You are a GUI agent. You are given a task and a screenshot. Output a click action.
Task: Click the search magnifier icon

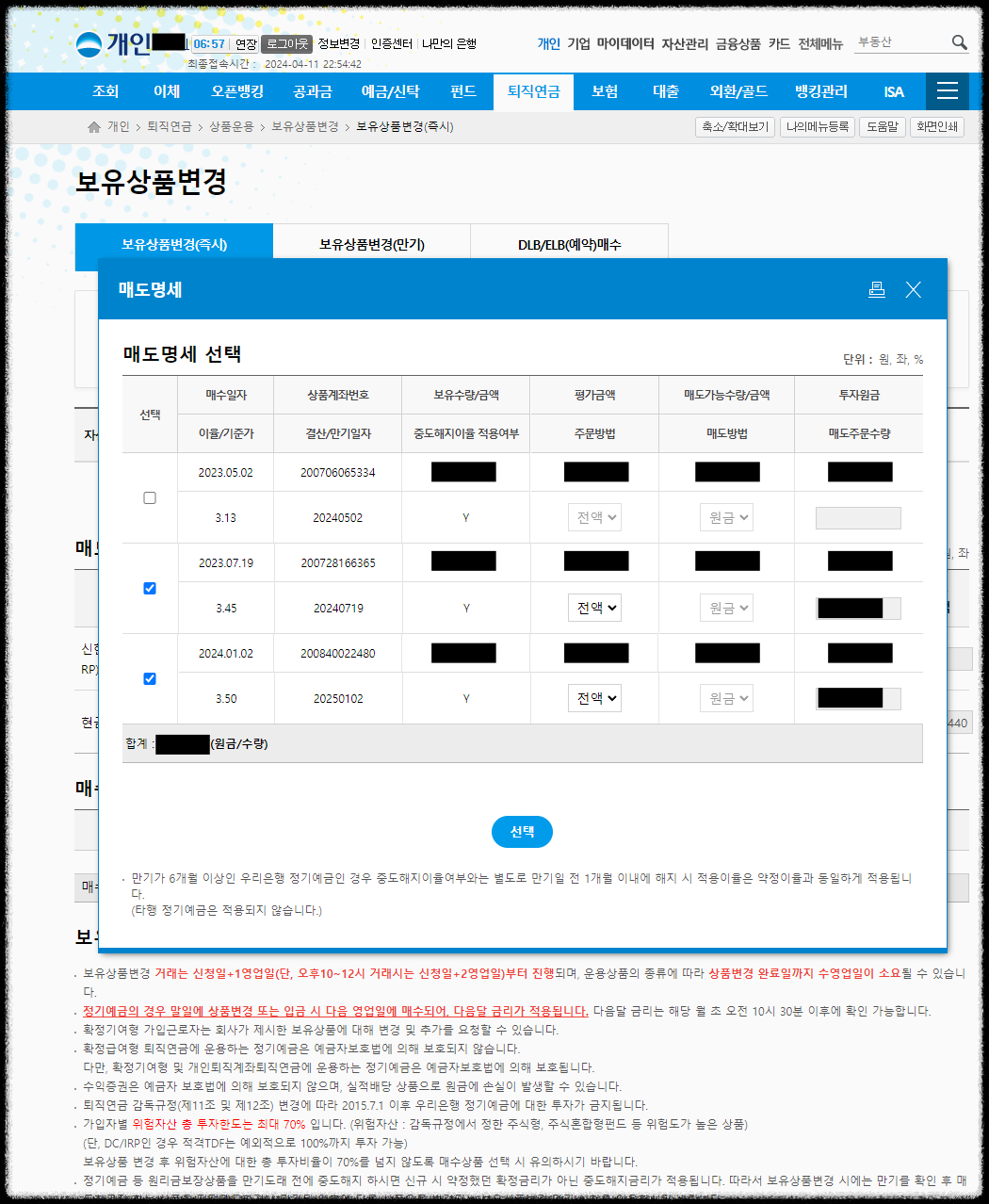click(x=960, y=42)
